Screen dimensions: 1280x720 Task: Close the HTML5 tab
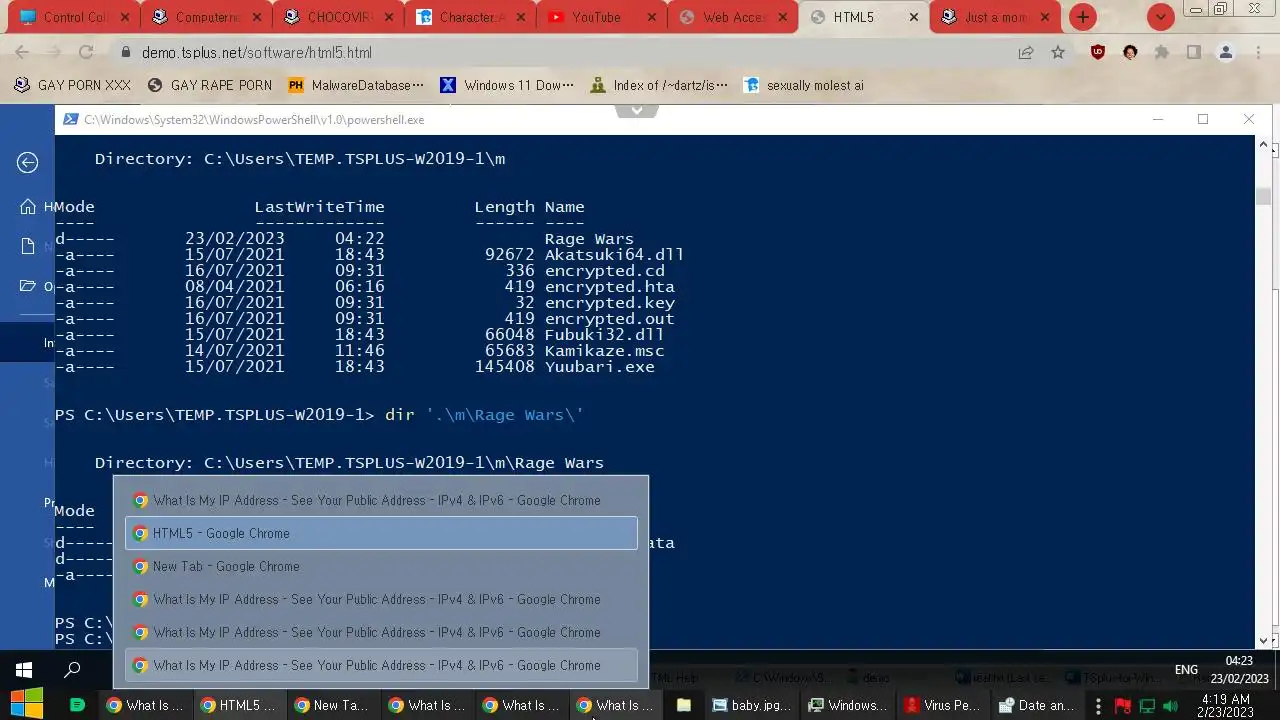point(914,17)
